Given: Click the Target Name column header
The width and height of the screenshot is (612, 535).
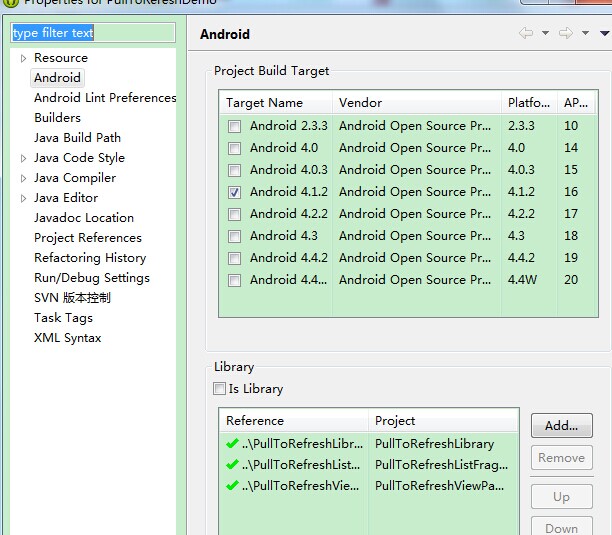Looking at the screenshot, I should [x=276, y=103].
